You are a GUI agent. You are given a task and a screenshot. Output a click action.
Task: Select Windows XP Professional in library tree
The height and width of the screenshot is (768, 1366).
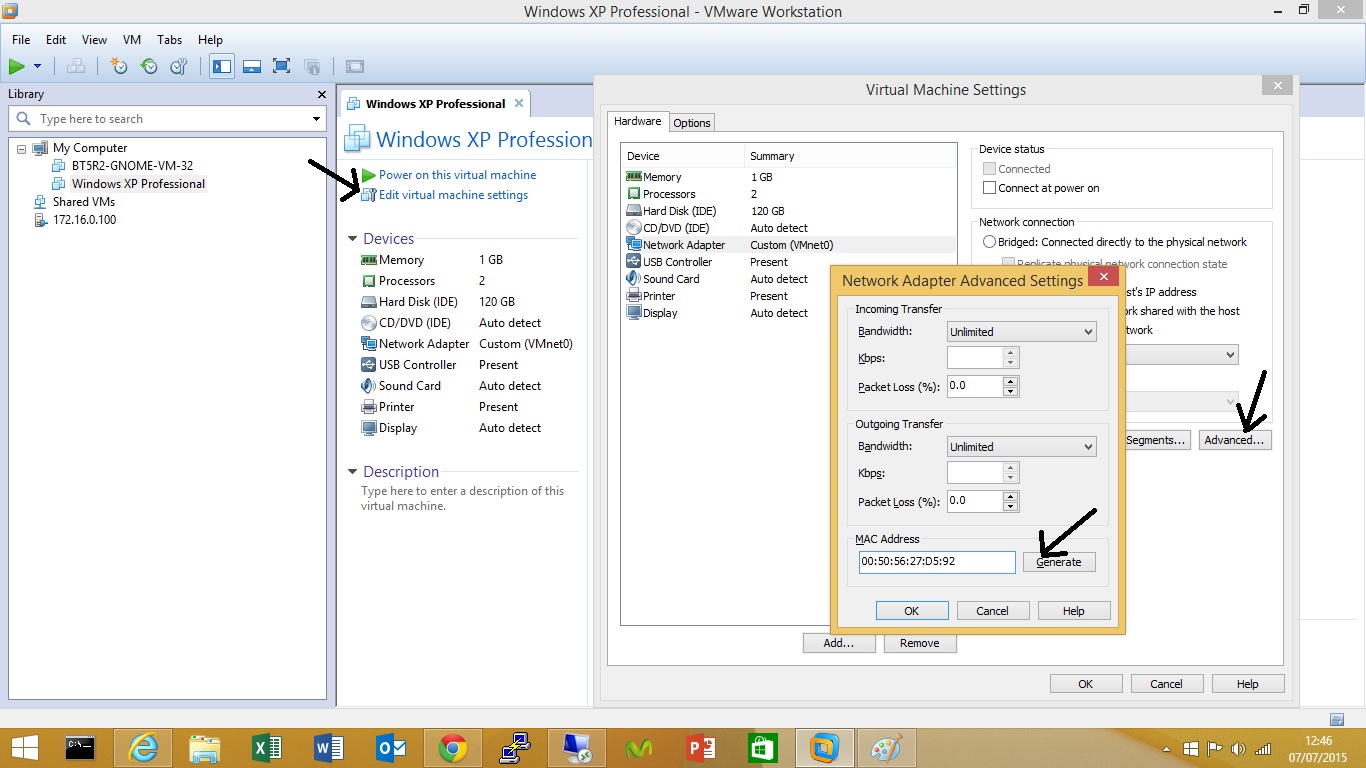[x=138, y=183]
